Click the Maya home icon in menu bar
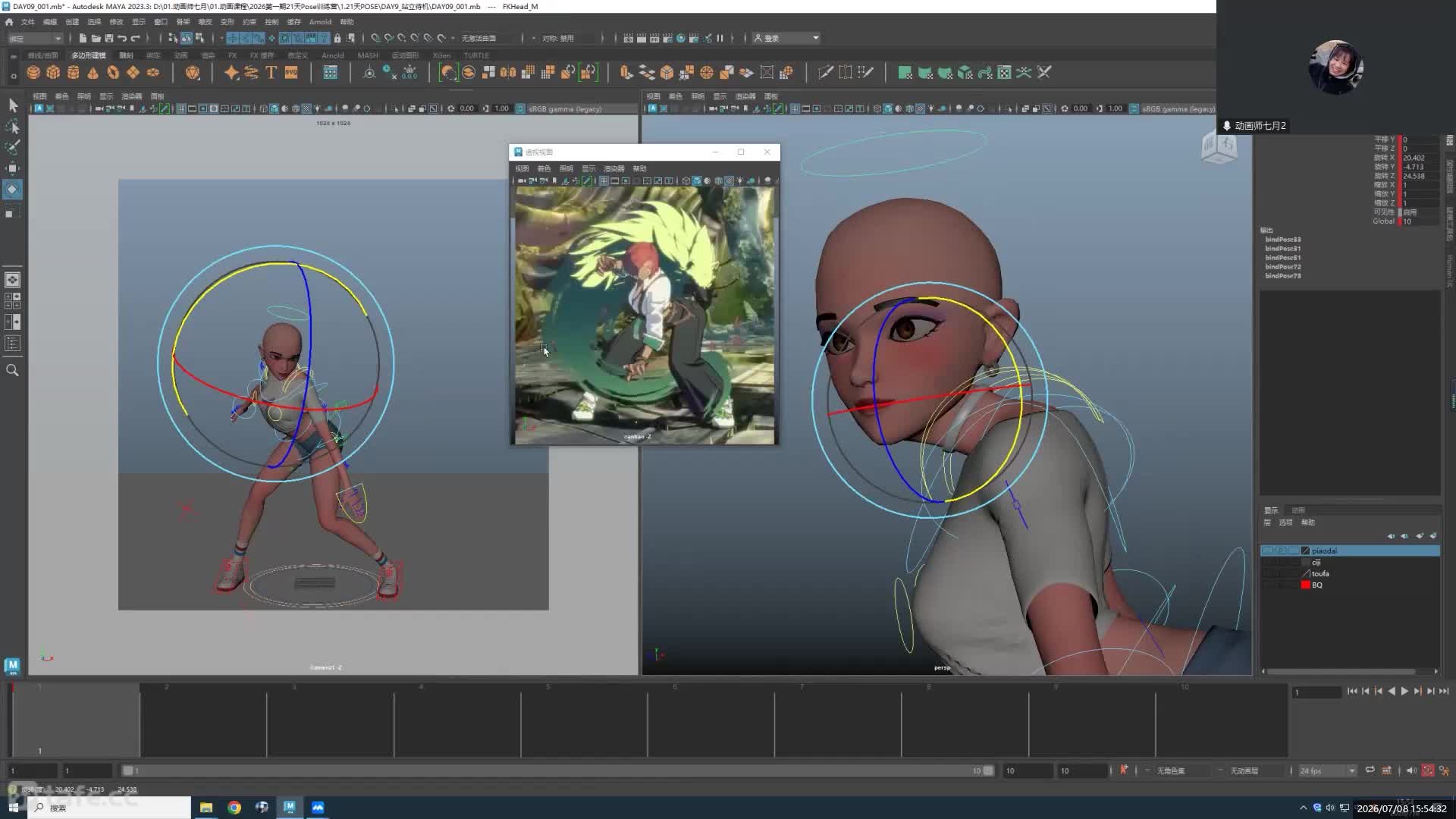 [9, 22]
